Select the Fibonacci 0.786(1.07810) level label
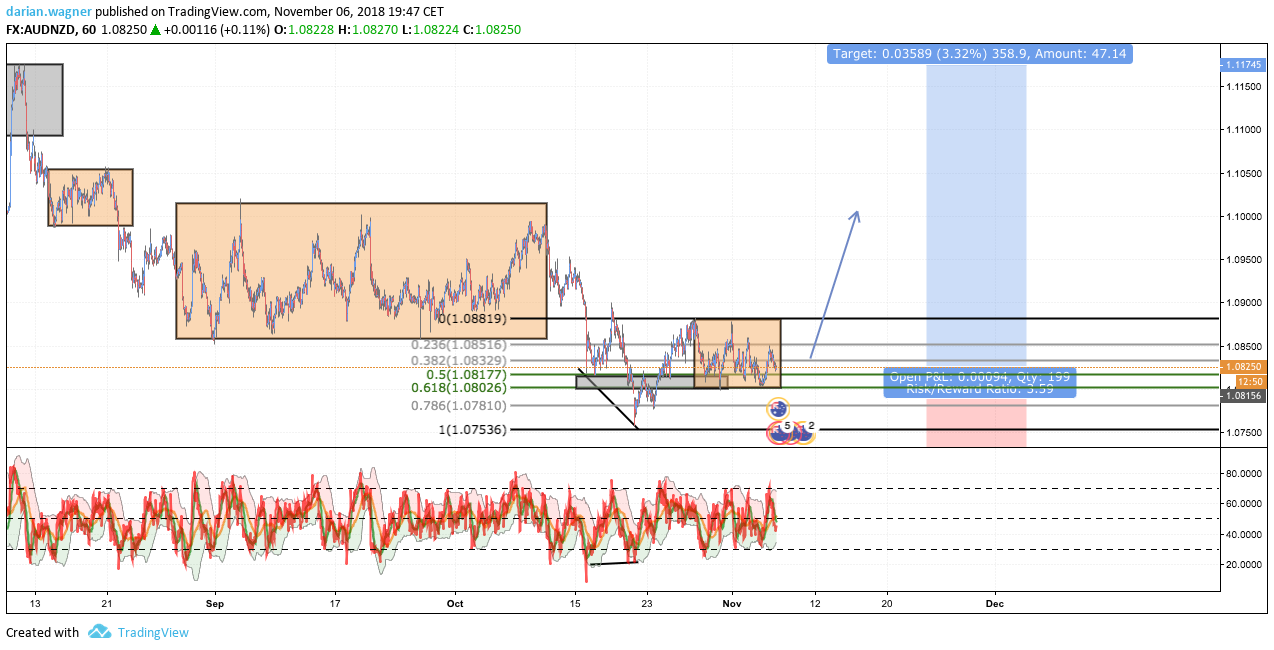The height and width of the screenshot is (650, 1274). coord(459,405)
